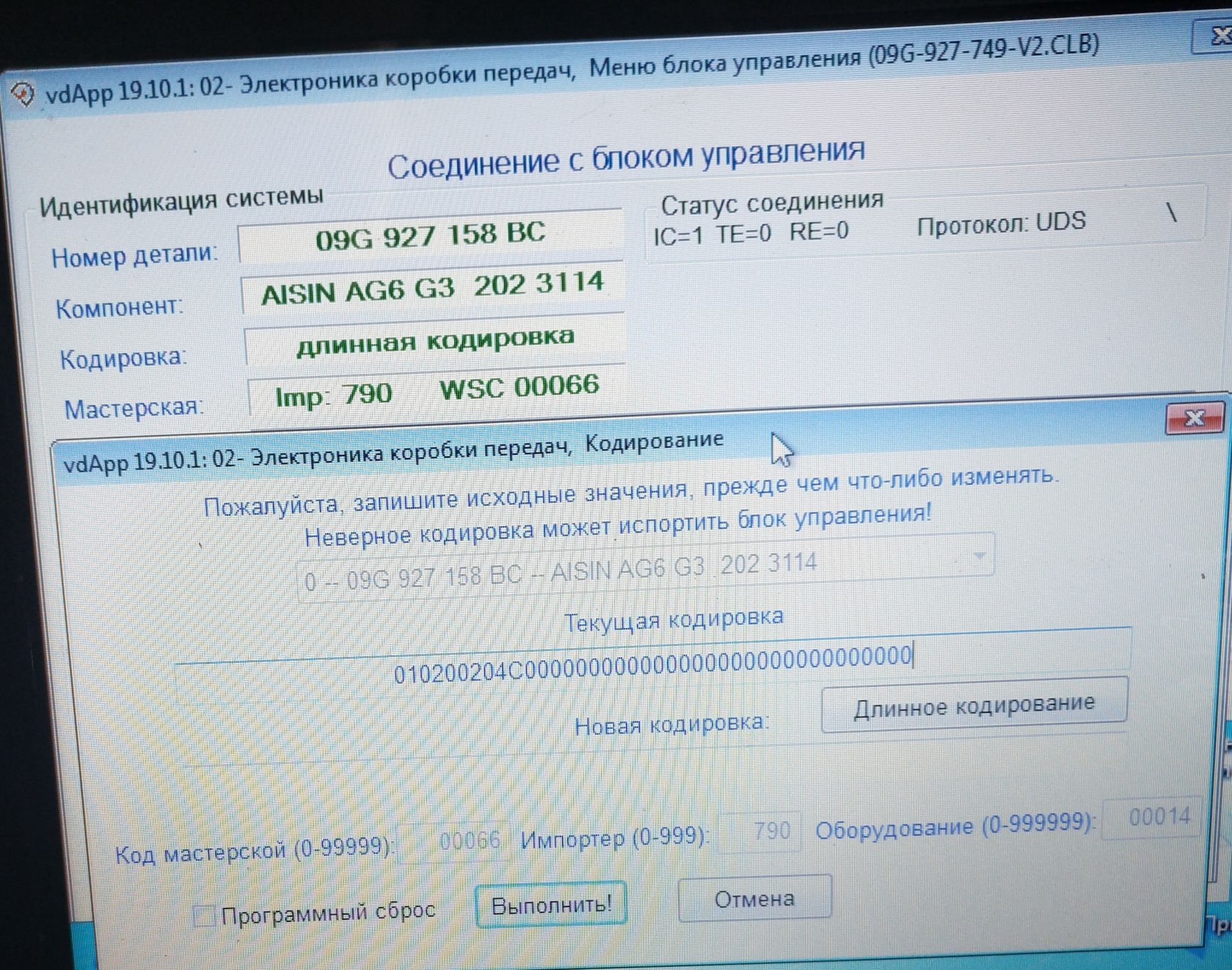This screenshot has height=970, width=1232.
Task: Click the vdApp icon on the connection window
Action: click(23, 91)
